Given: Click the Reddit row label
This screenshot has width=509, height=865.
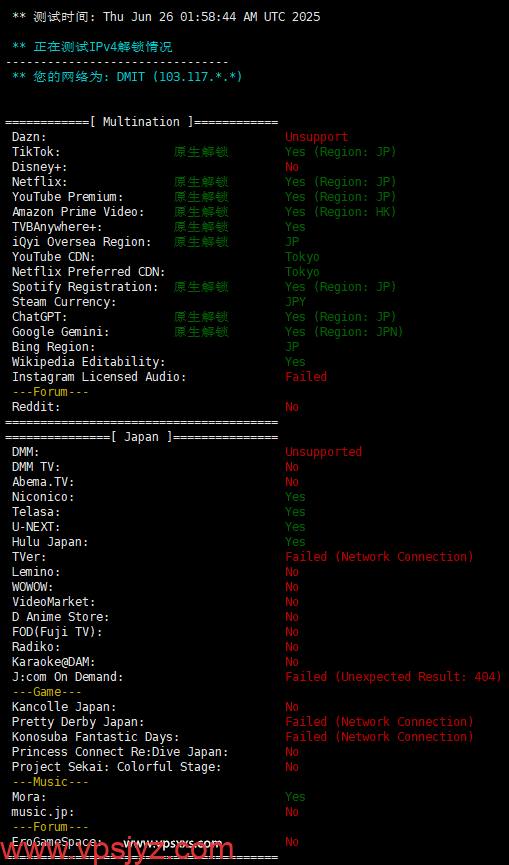Looking at the screenshot, I should 36,407.
